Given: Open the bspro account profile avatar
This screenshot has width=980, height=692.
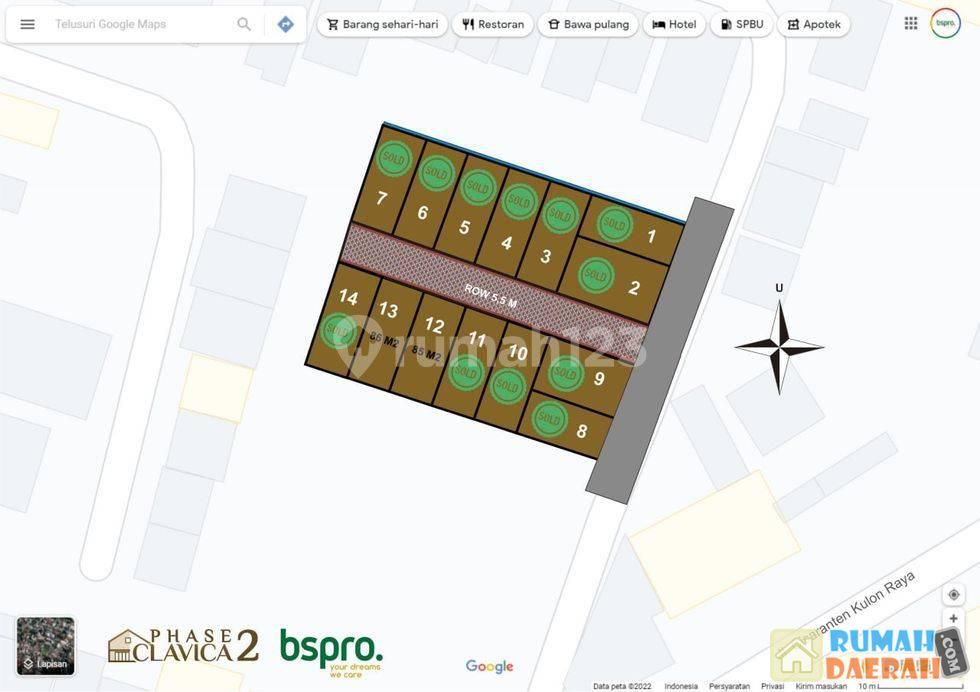Looking at the screenshot, I should pos(945,23).
